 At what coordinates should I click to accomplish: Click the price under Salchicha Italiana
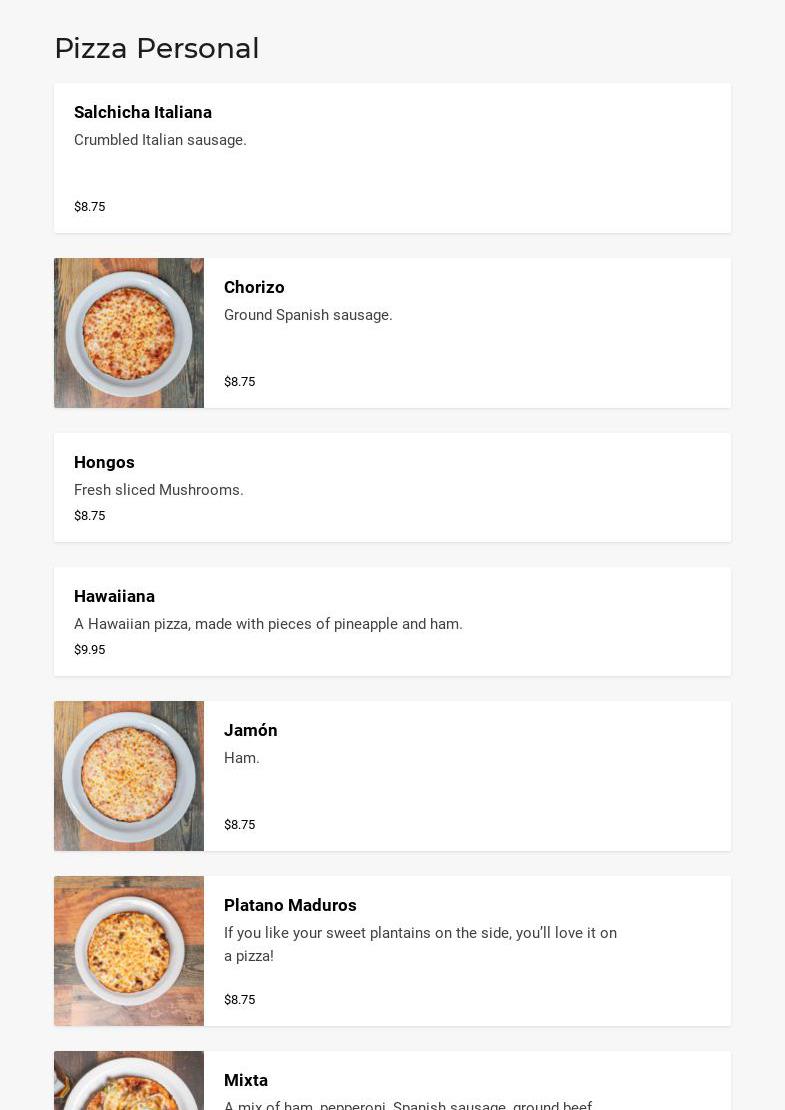click(x=90, y=207)
